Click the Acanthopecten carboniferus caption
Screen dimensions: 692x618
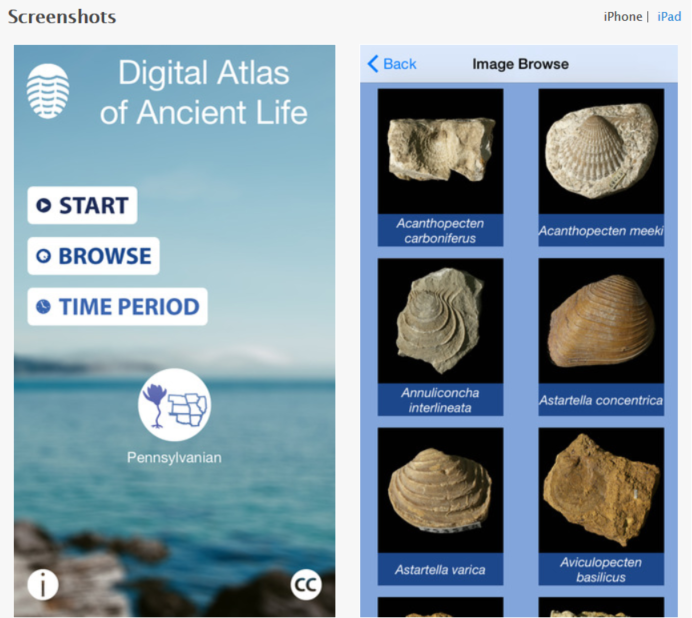[x=440, y=230]
